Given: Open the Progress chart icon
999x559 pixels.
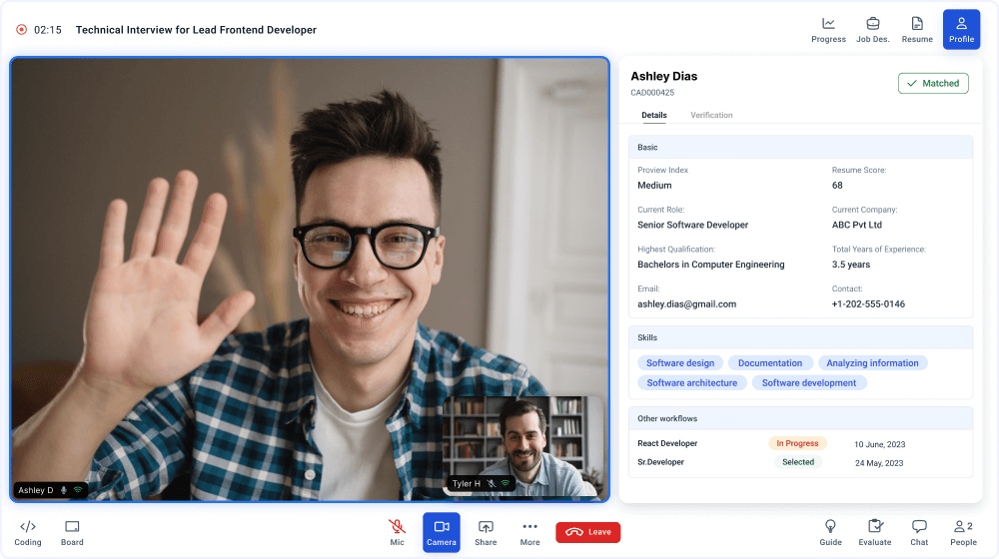Looking at the screenshot, I should 828,29.
